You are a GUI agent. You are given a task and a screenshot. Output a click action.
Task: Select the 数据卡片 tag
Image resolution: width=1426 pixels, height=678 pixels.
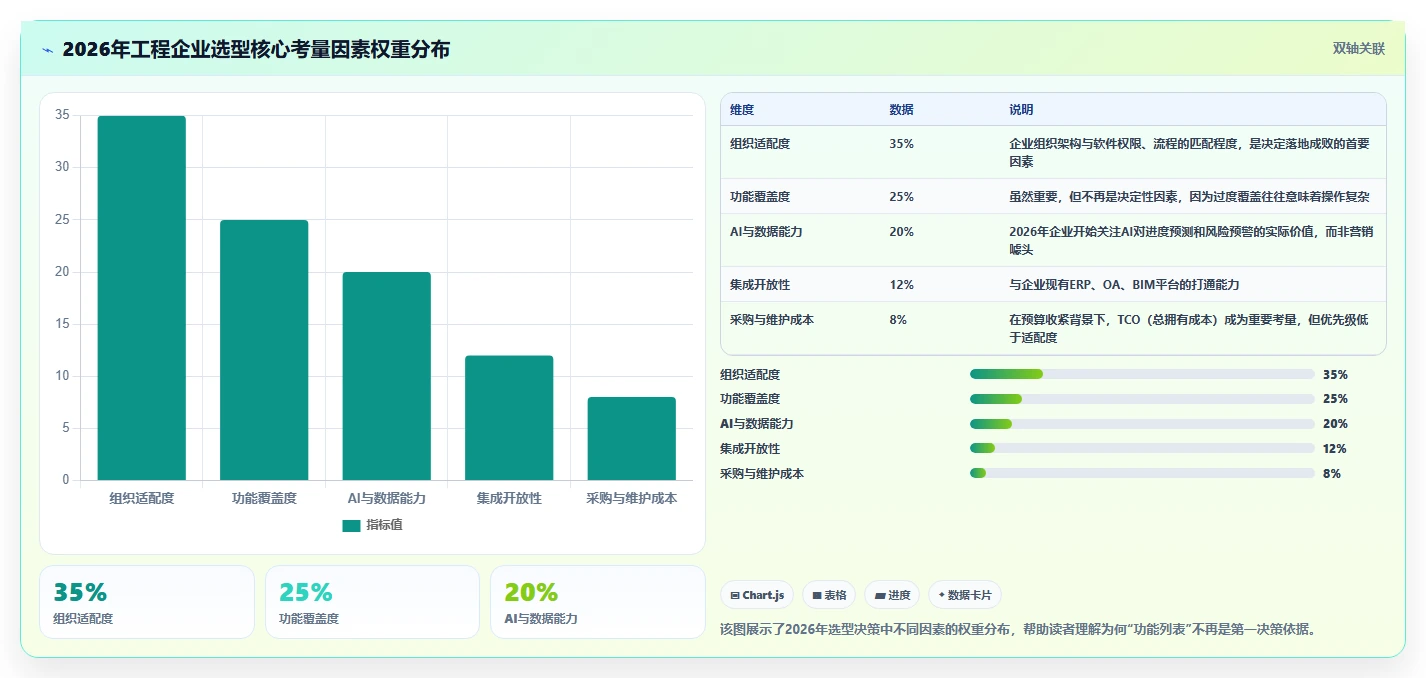(x=965, y=595)
